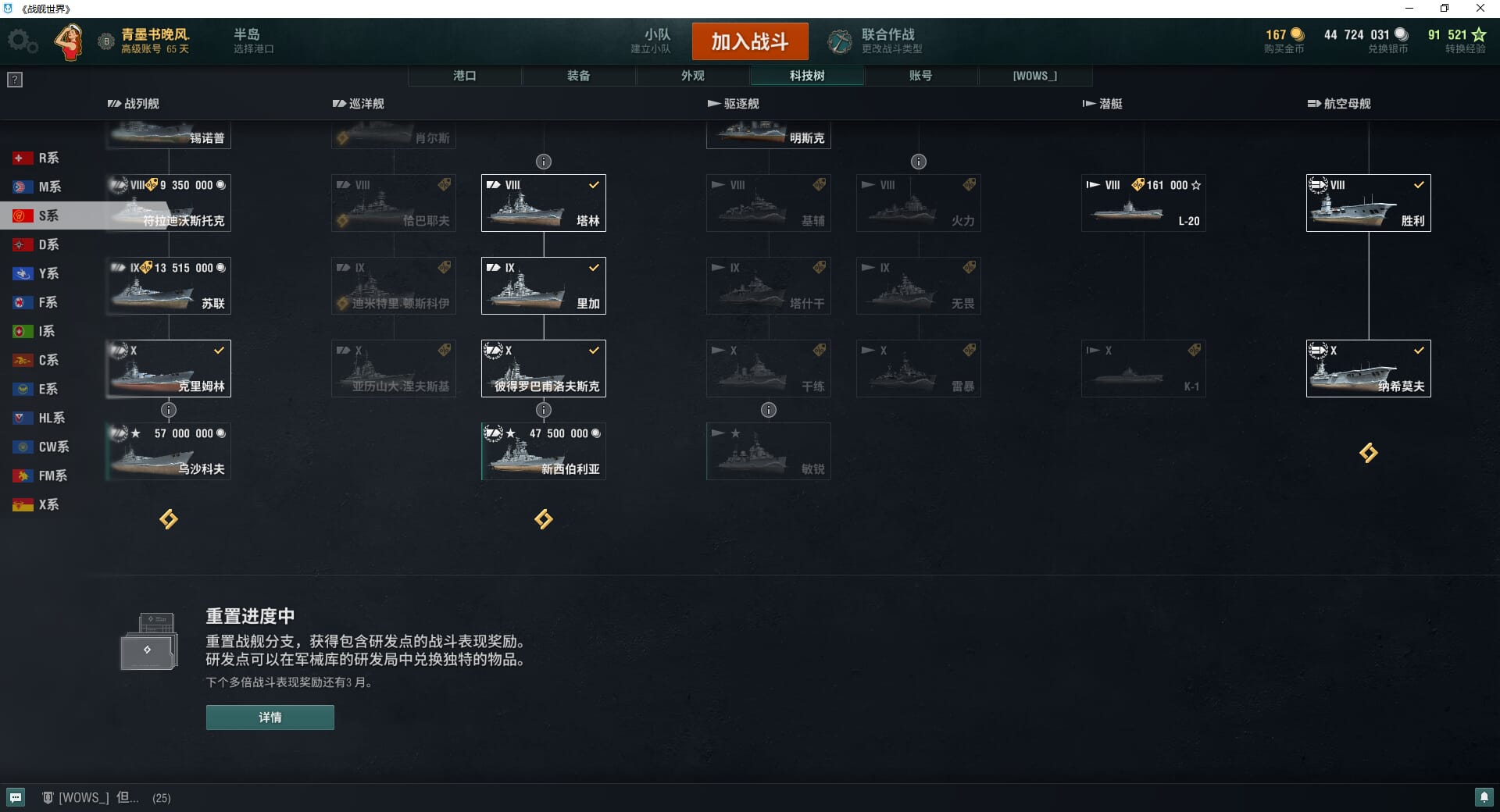
Task: Switch to the 港口 tab
Action: coord(465,76)
